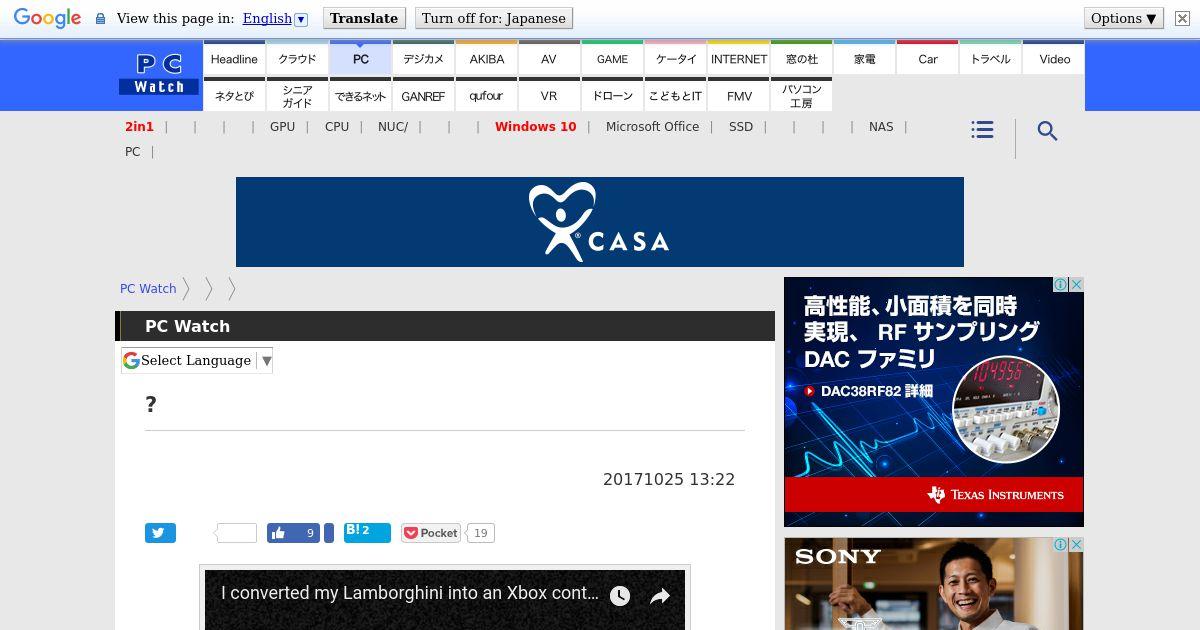
Task: Click the Microsoft Office topic link
Action: [652, 127]
